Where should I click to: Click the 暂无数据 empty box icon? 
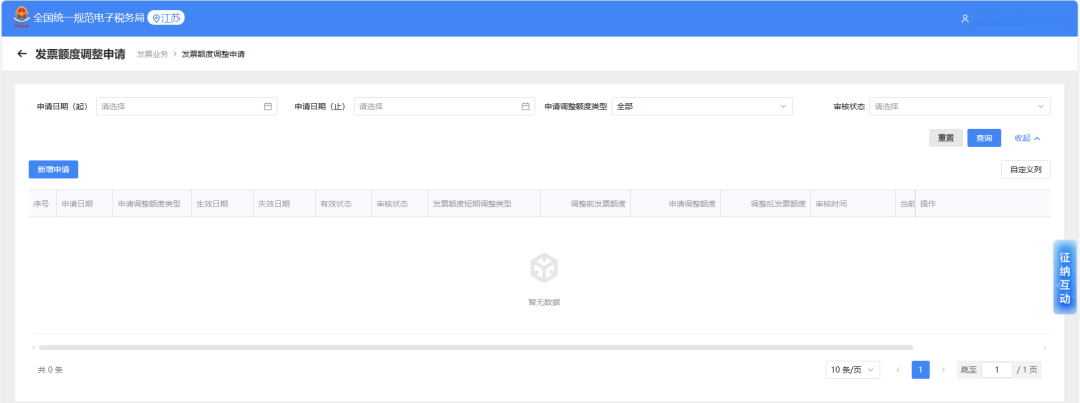click(544, 268)
